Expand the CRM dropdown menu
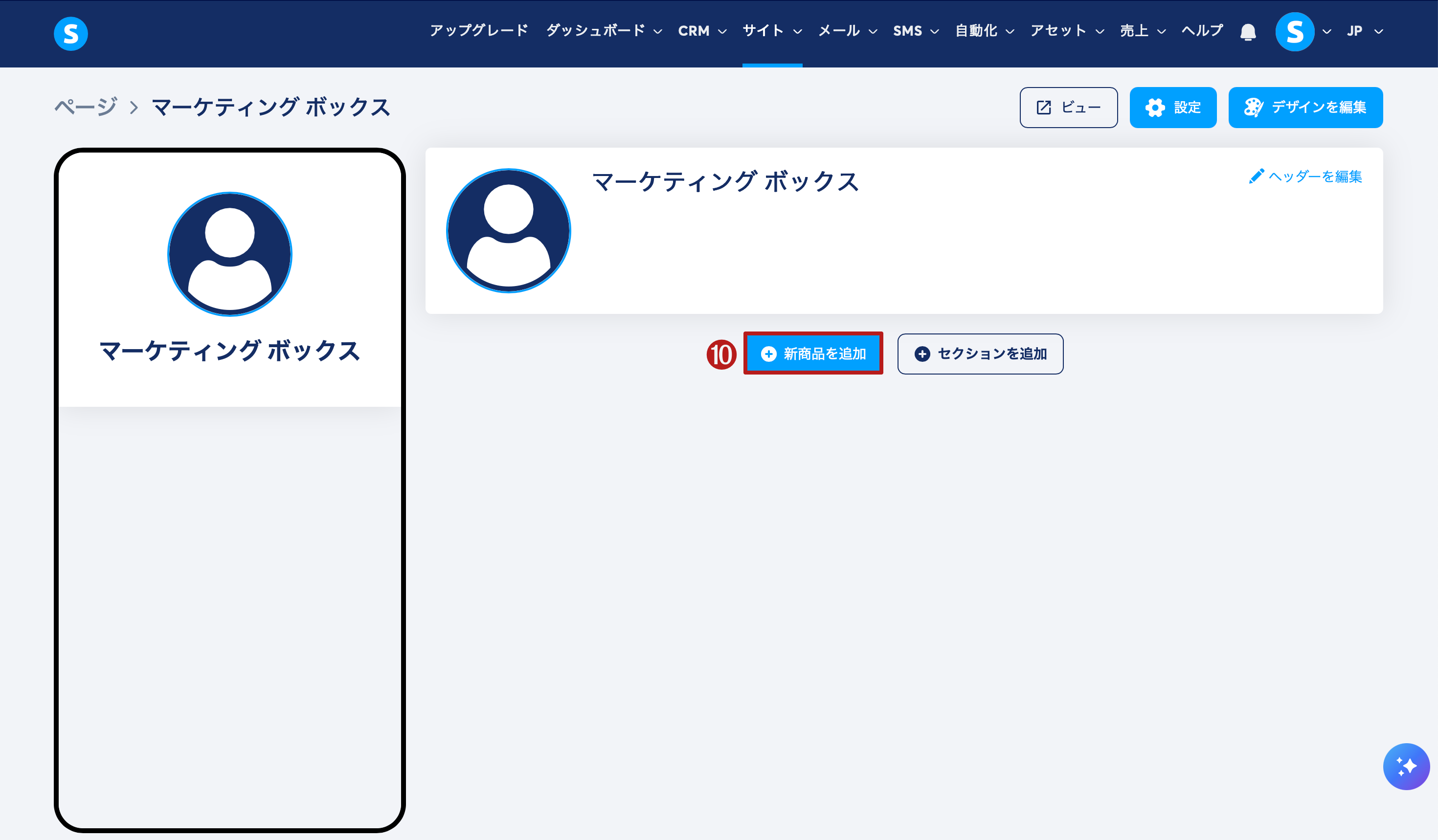Screen dimensions: 1438x840 (702, 31)
